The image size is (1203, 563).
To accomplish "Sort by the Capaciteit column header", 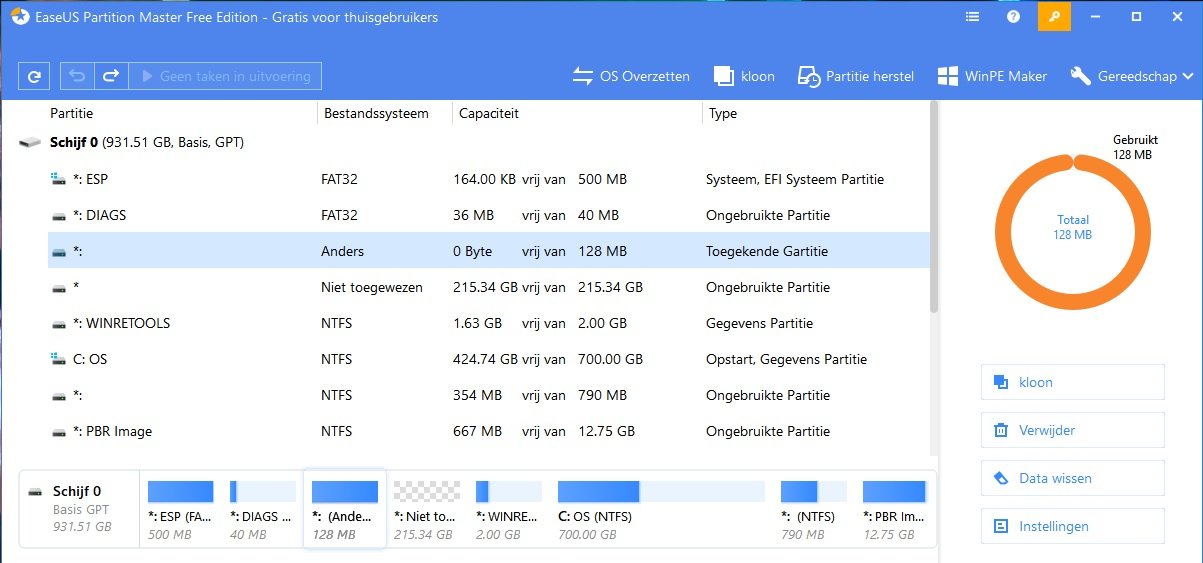I will (577, 113).
